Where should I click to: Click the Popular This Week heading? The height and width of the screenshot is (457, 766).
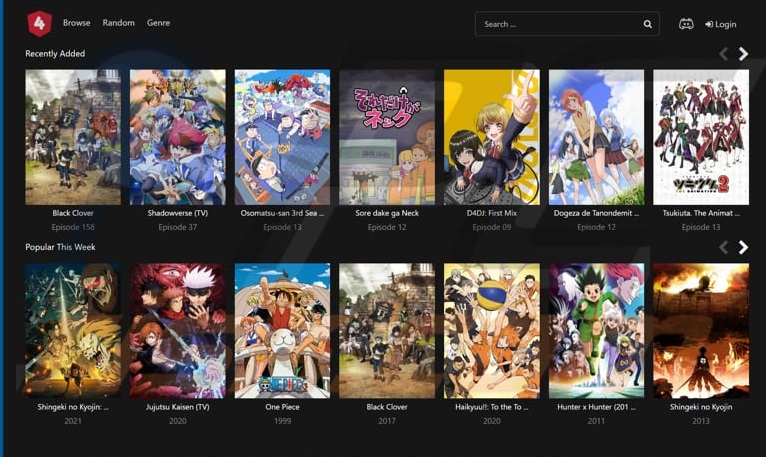[x=61, y=247]
